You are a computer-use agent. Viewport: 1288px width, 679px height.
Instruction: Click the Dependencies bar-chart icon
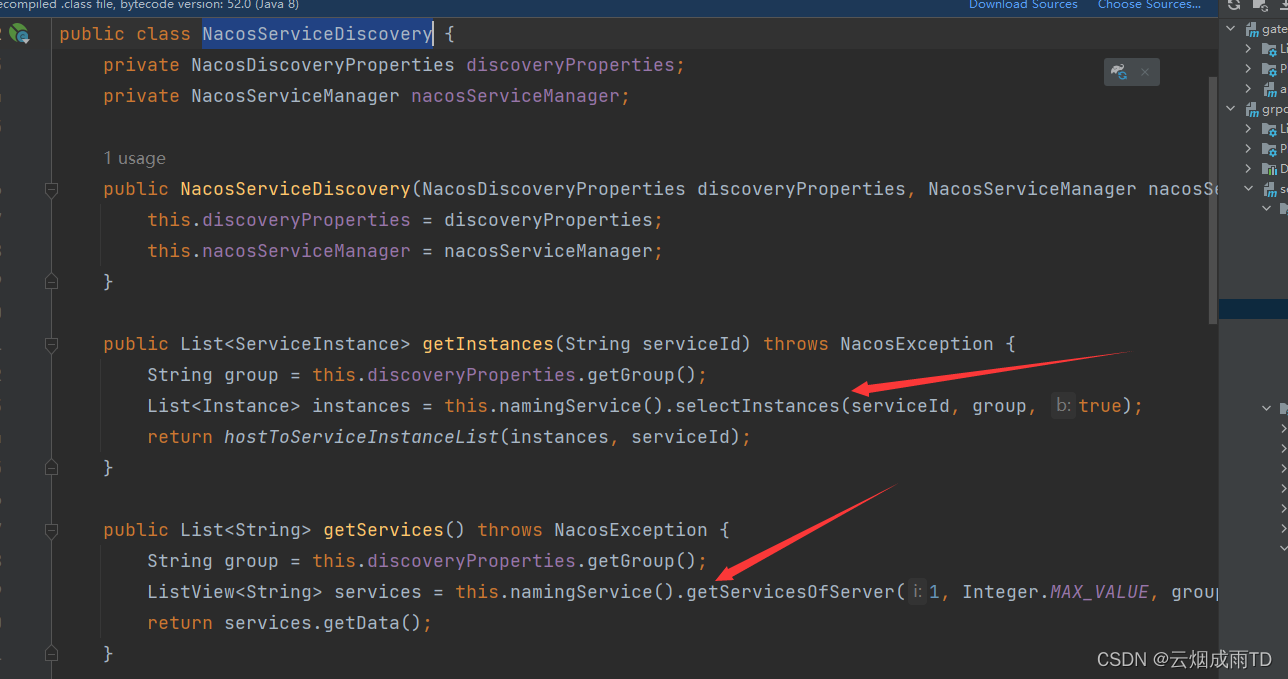[x=1269, y=169]
